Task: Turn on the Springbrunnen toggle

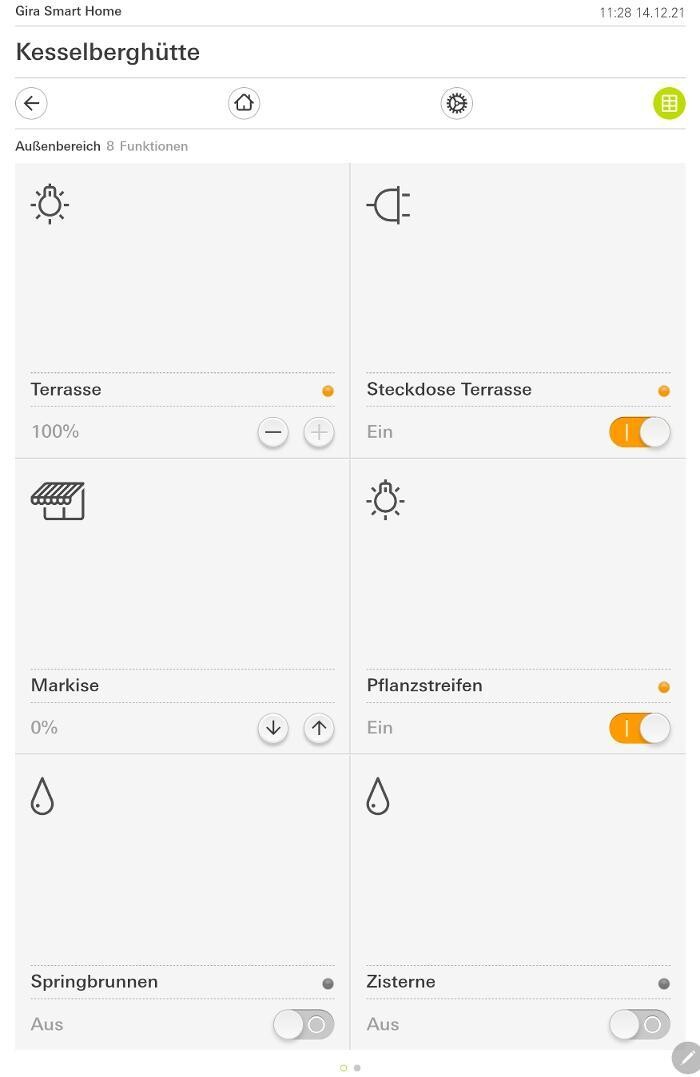Action: pyautogui.click(x=303, y=1024)
